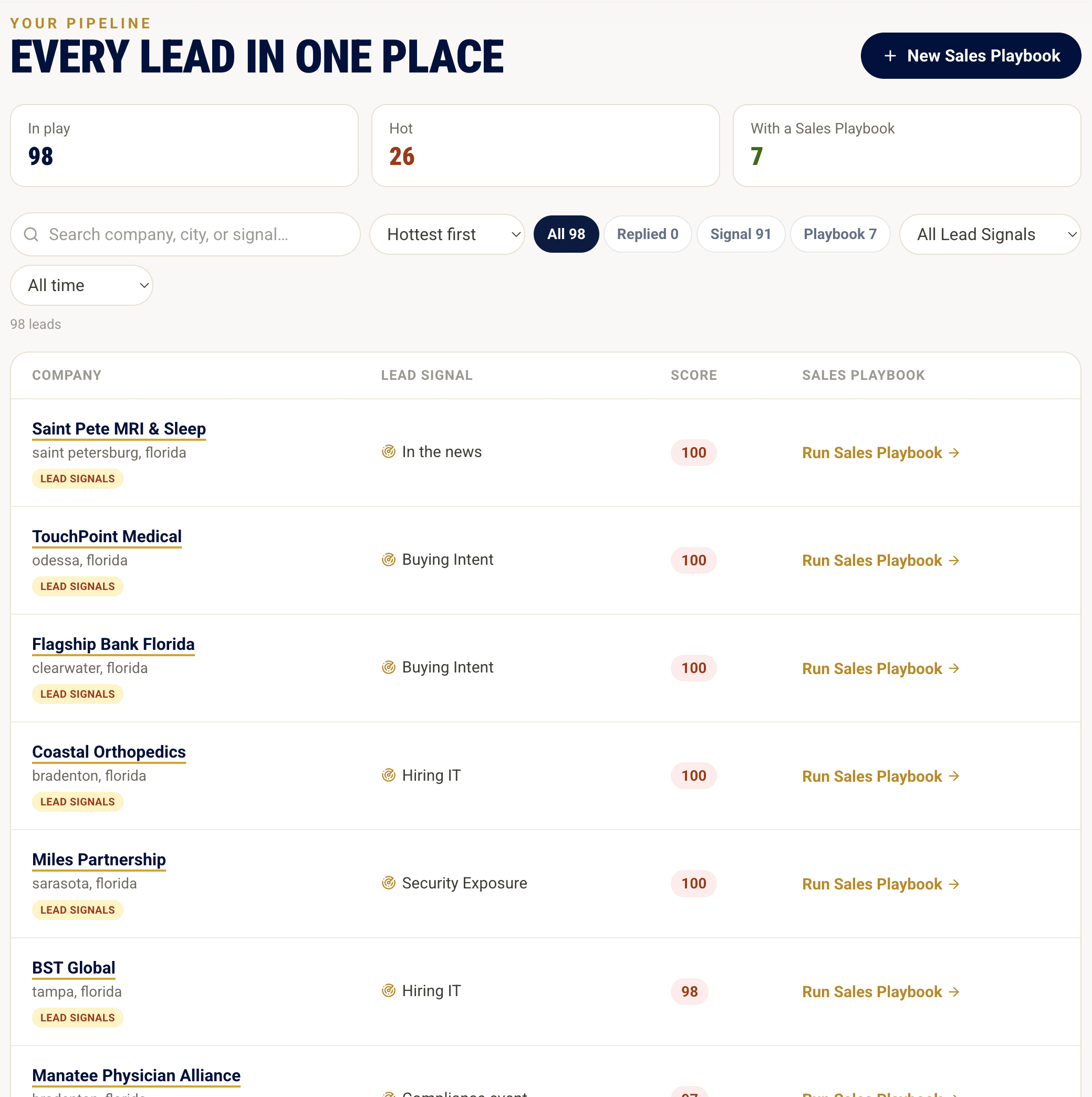This screenshot has width=1092, height=1097.
Task: Click odessa, florida location text
Action: pos(79,561)
